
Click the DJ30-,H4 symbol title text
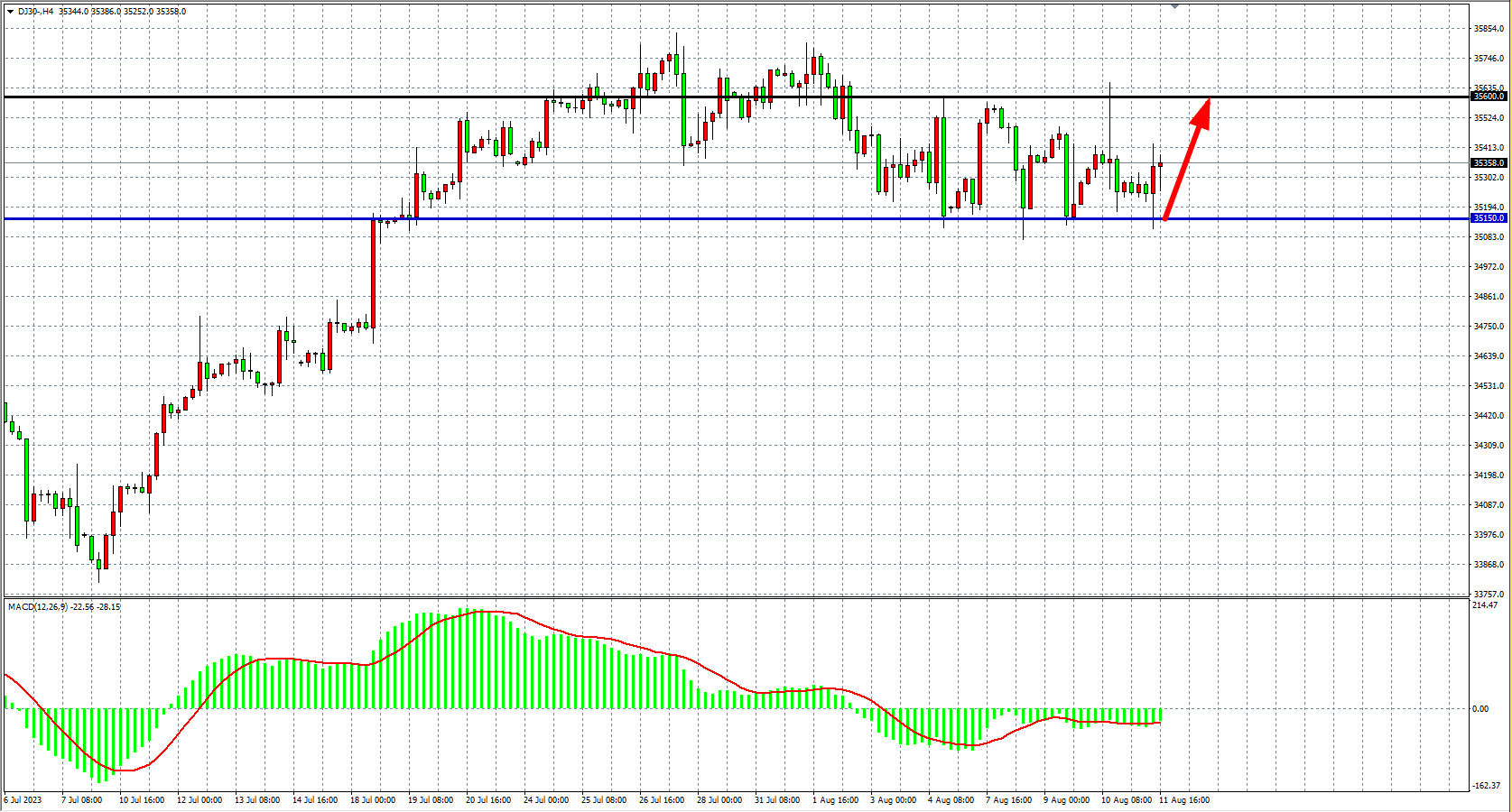point(35,12)
